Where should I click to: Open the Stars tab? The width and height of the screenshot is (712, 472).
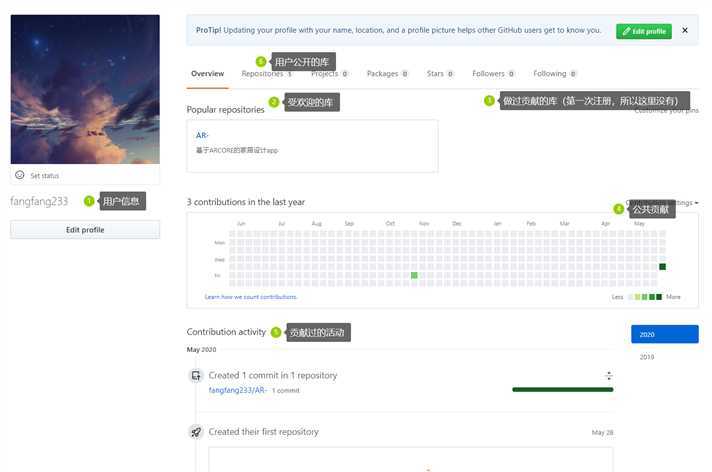[x=440, y=74]
